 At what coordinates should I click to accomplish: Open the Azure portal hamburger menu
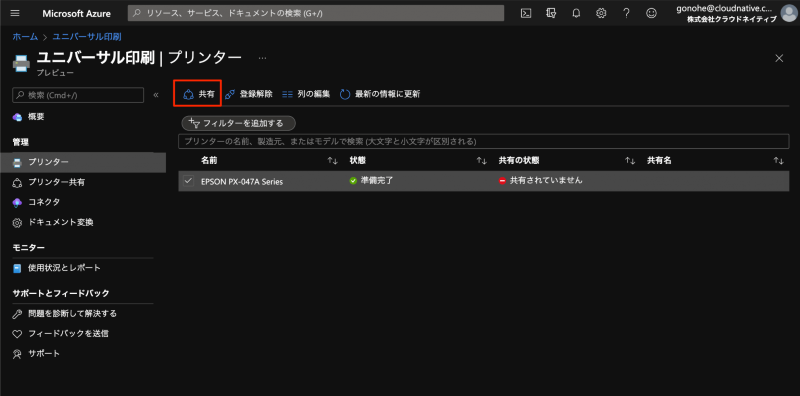pos(14,13)
